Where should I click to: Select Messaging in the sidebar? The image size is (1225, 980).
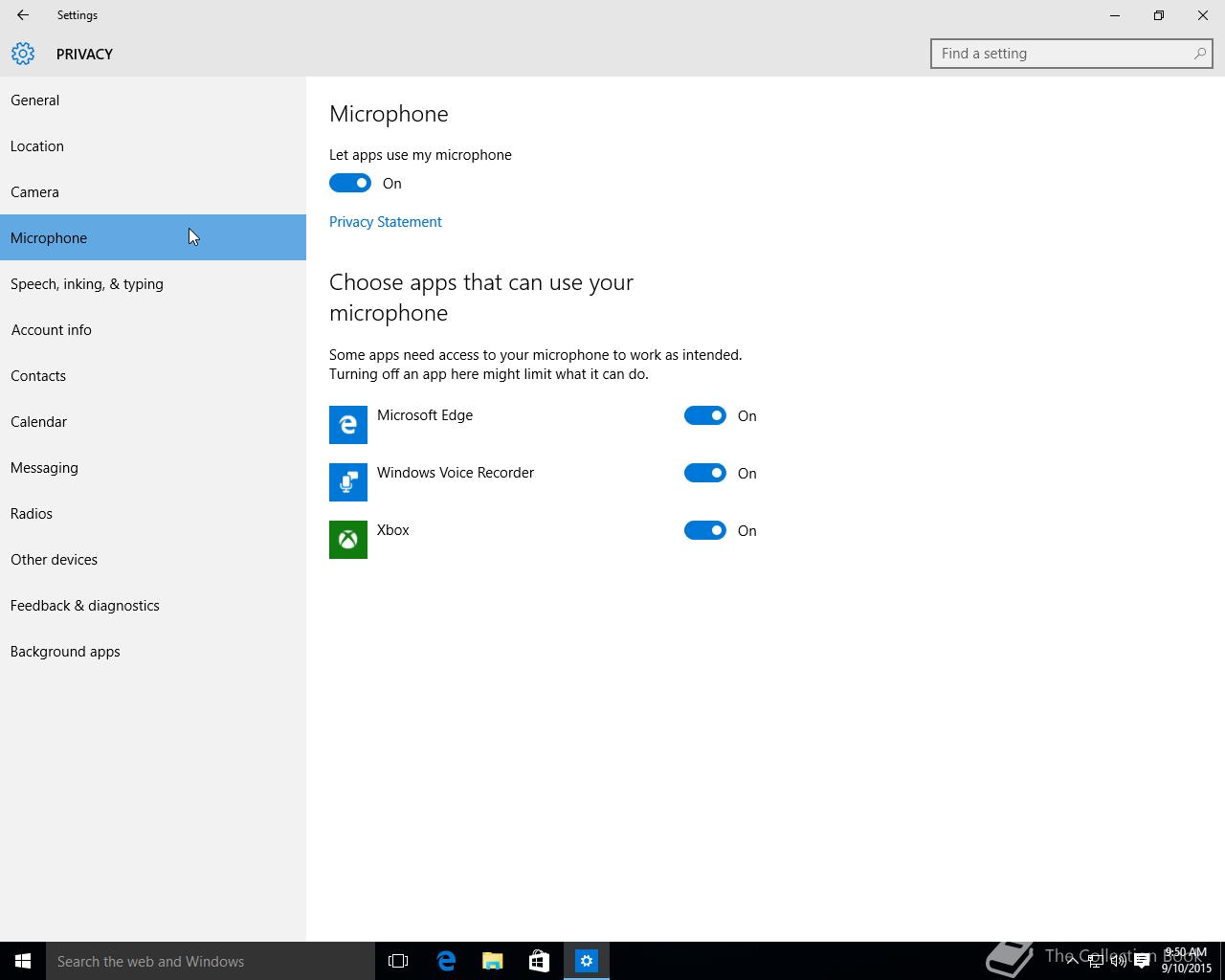coord(153,467)
